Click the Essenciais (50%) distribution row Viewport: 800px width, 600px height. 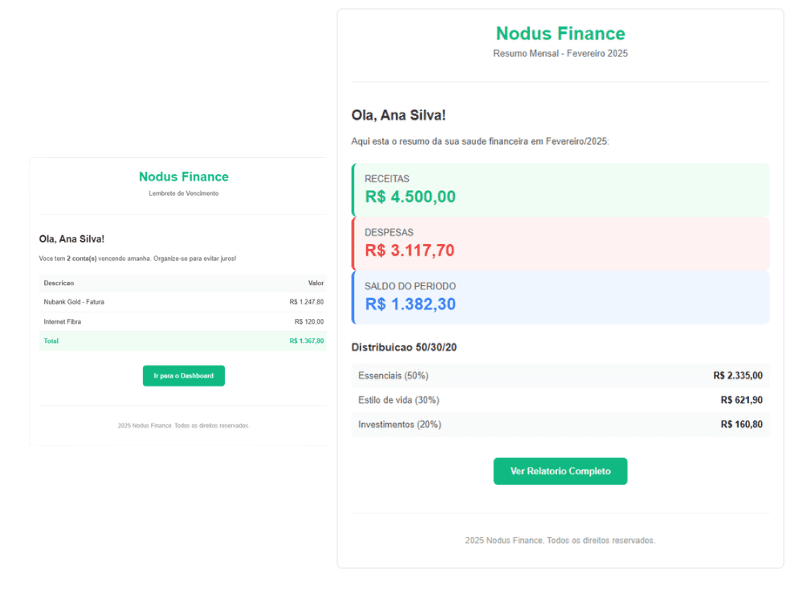[560, 375]
